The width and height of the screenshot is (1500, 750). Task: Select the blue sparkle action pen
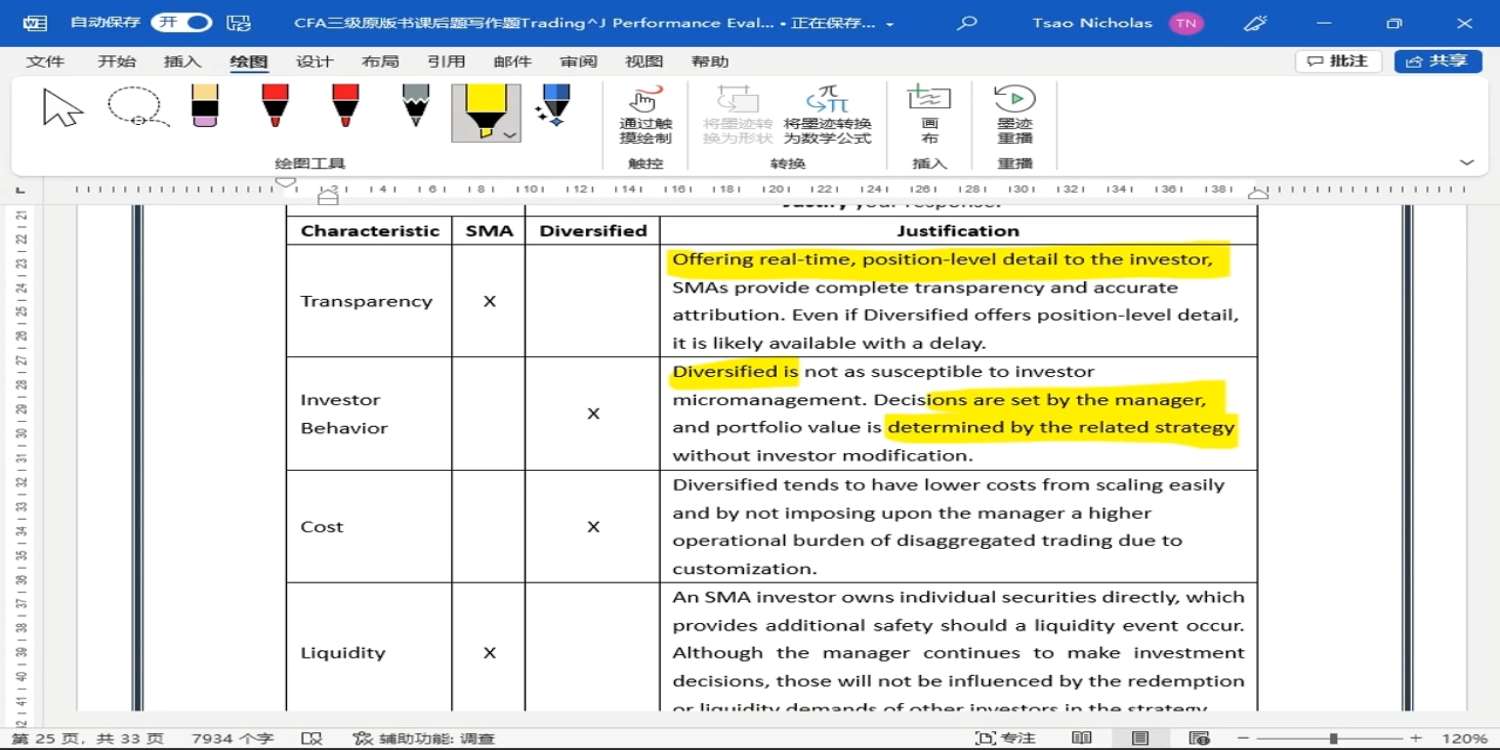553,106
